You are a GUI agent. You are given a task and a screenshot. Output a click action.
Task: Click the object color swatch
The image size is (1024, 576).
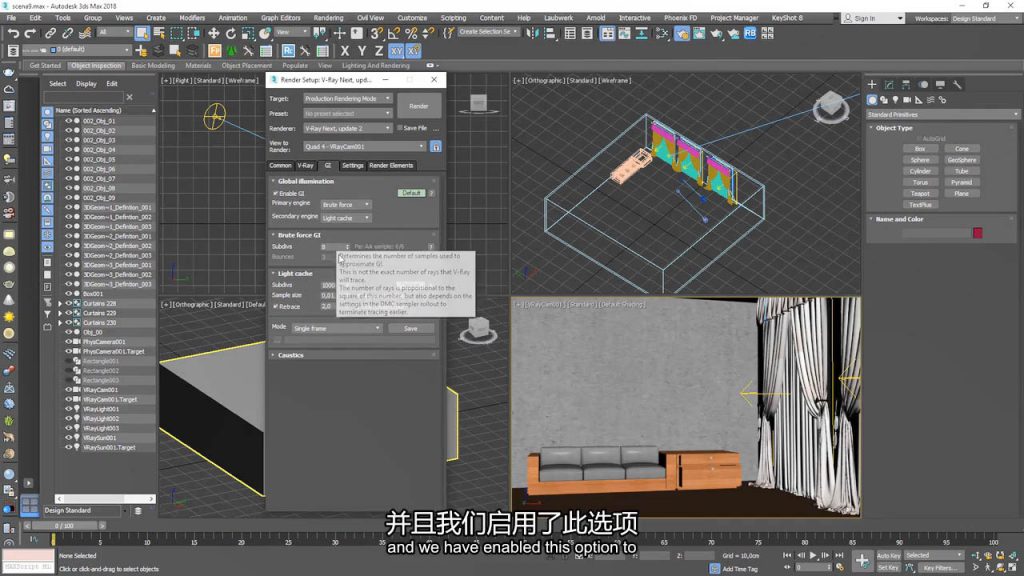pos(977,233)
